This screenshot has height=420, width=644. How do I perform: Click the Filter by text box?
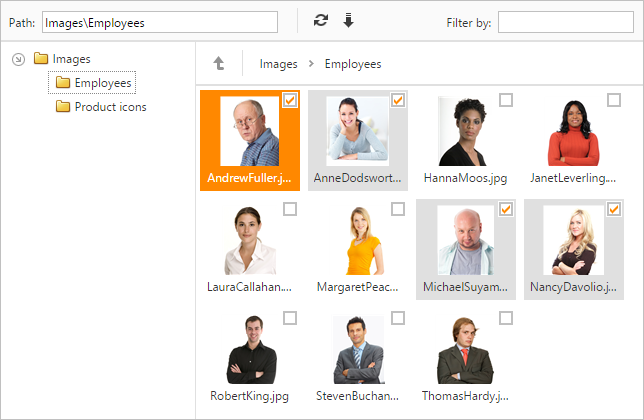coord(566,22)
